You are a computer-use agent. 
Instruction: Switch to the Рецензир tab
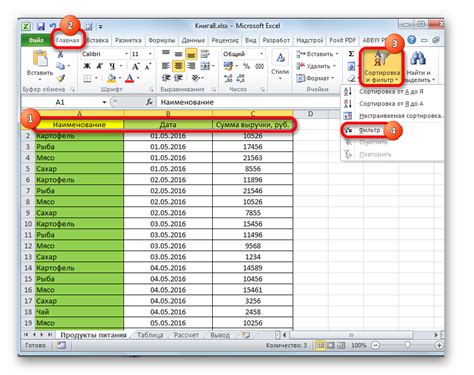tap(225, 40)
